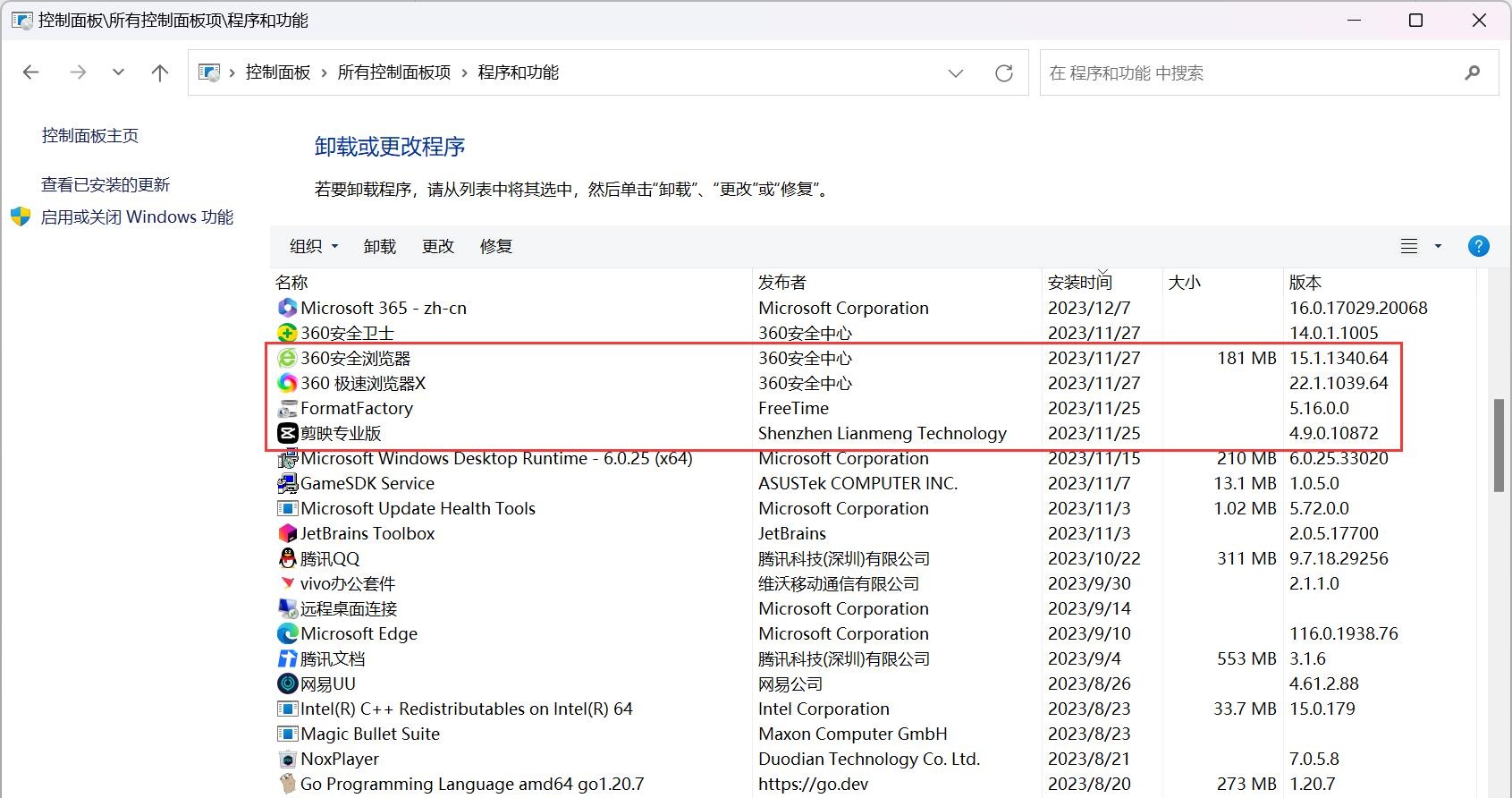Image resolution: width=1512 pixels, height=798 pixels.
Task: Click the 所有控制面板项 breadcrumb
Action: [x=394, y=72]
